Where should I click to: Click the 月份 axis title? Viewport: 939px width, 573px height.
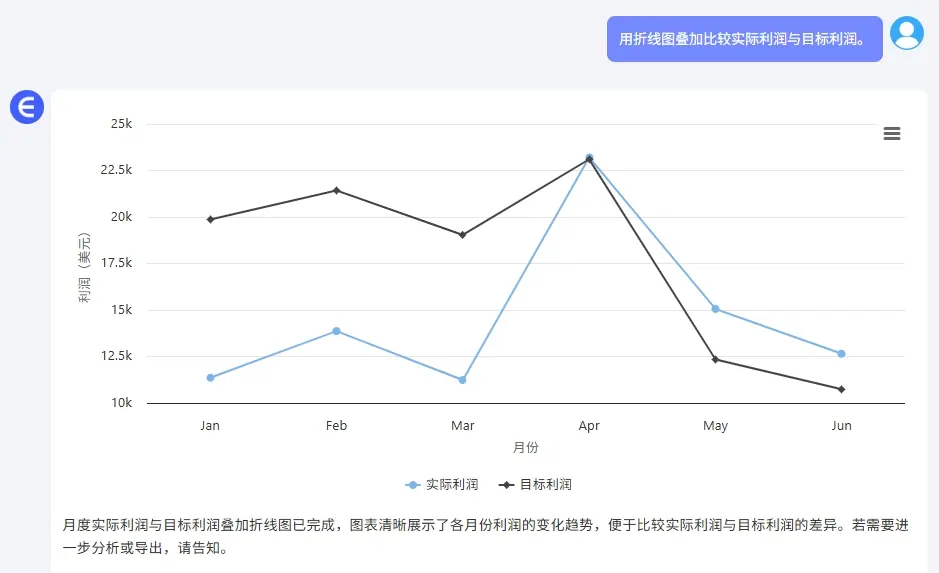point(526,447)
